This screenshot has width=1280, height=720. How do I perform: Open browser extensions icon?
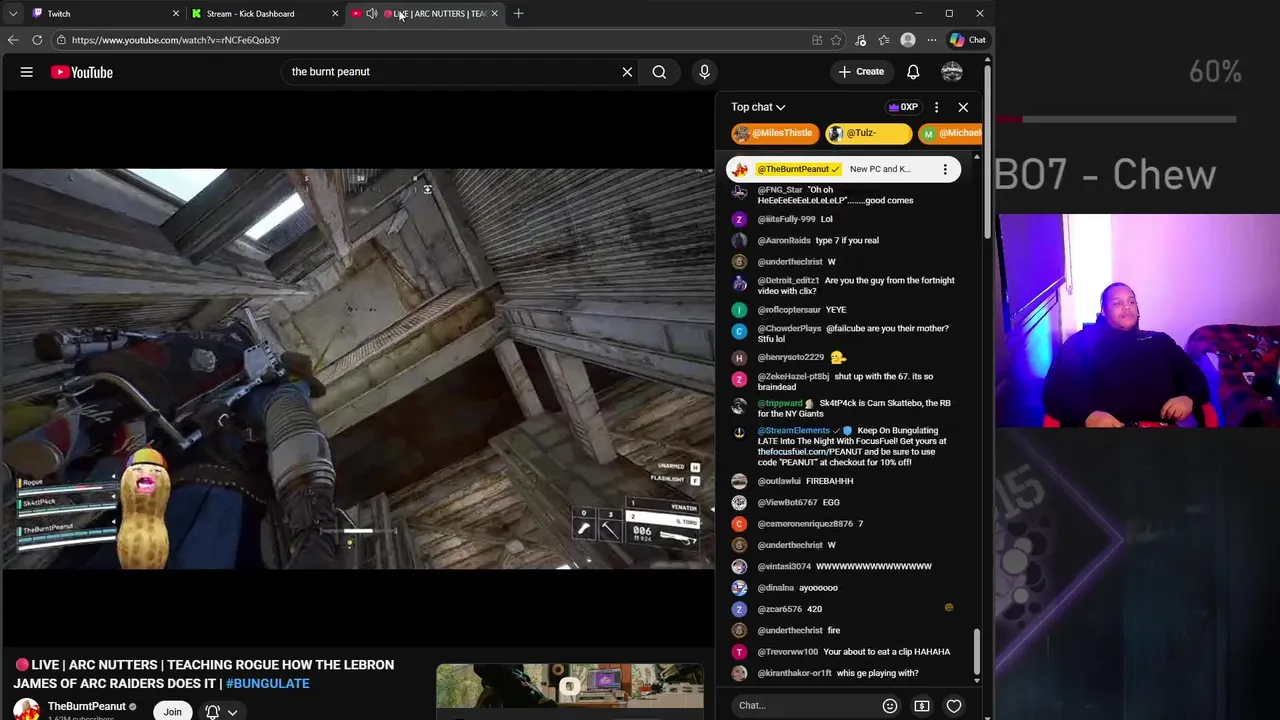tap(860, 40)
